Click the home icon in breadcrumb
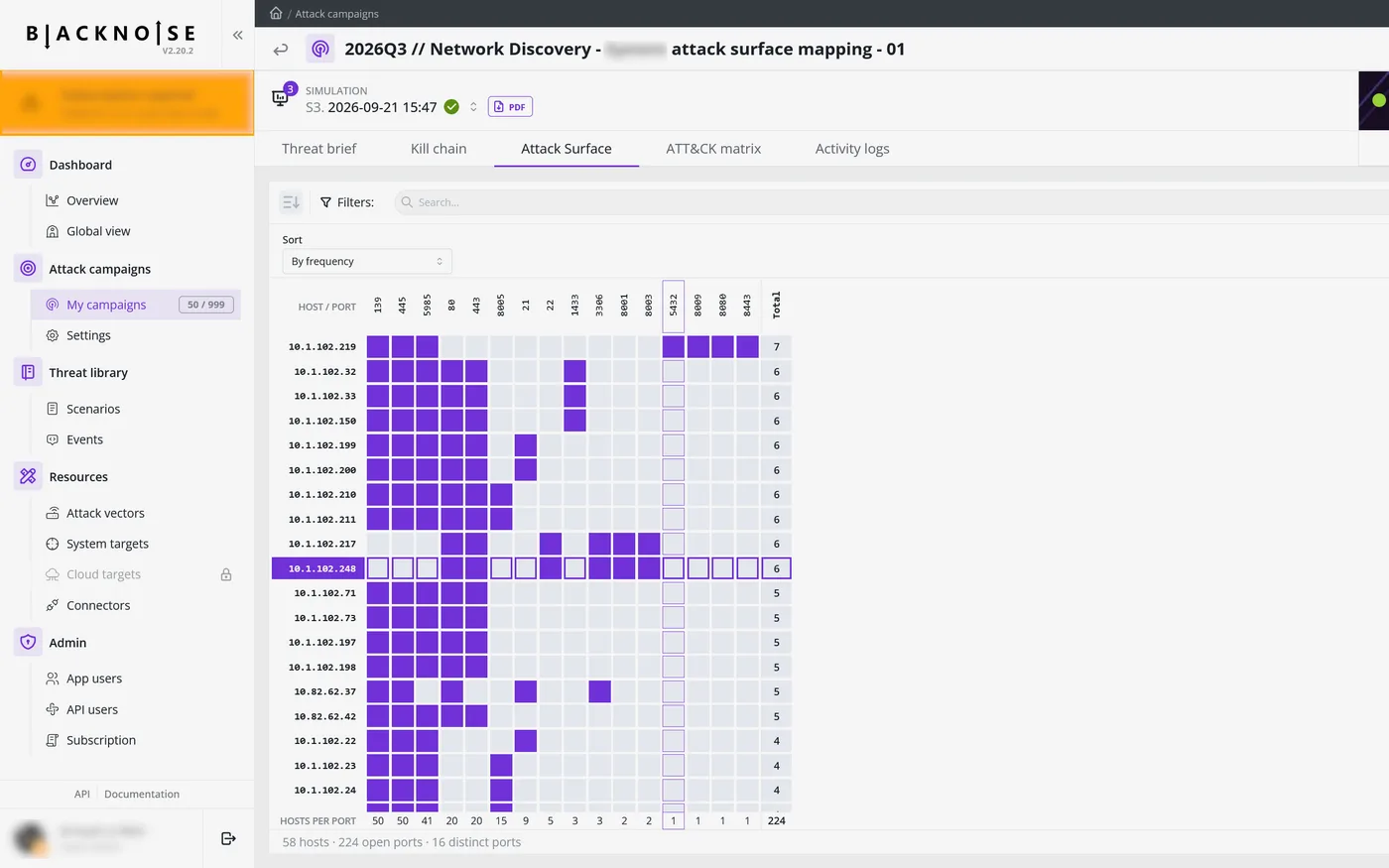 276,13
